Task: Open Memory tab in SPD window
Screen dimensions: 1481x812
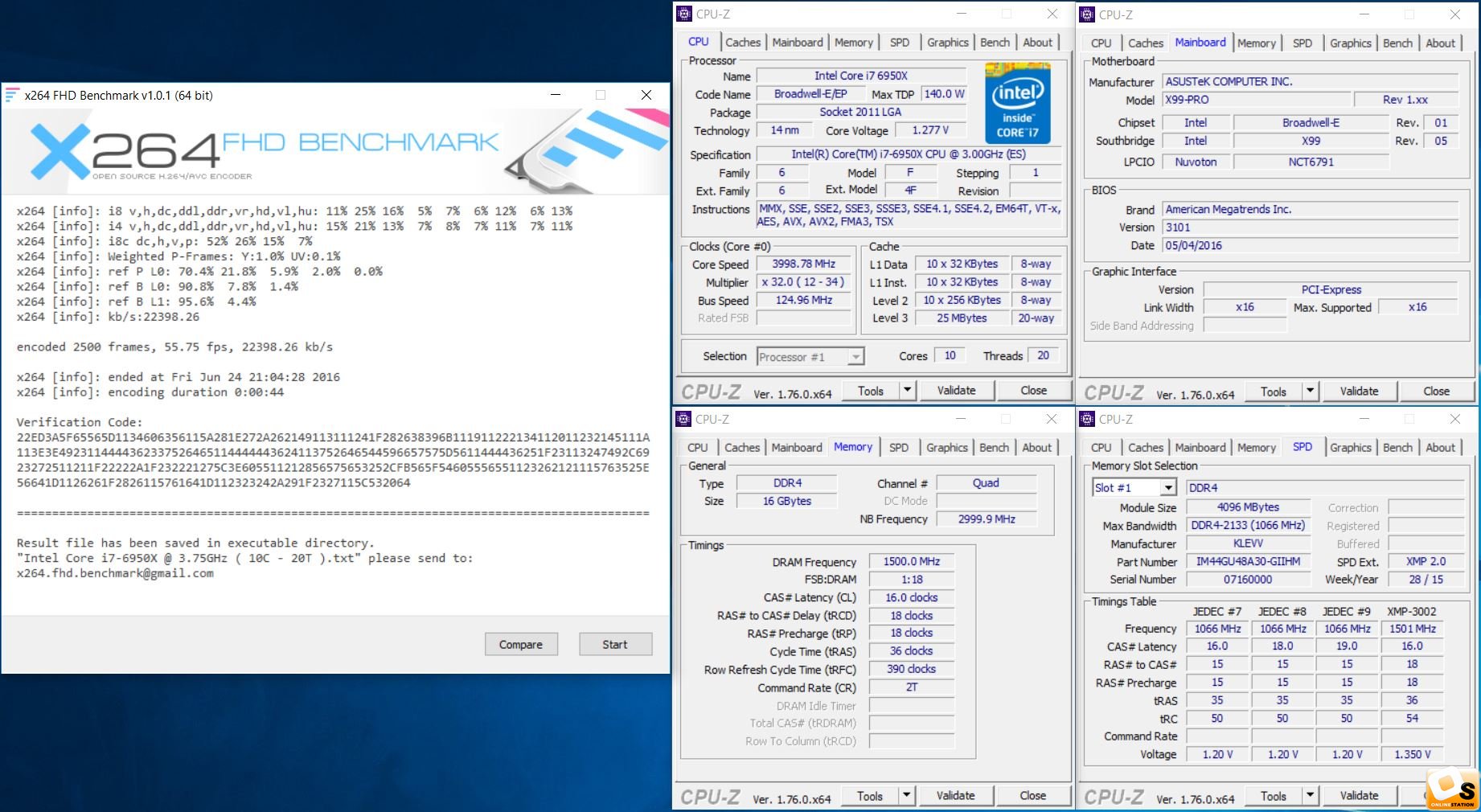Action: (1257, 448)
